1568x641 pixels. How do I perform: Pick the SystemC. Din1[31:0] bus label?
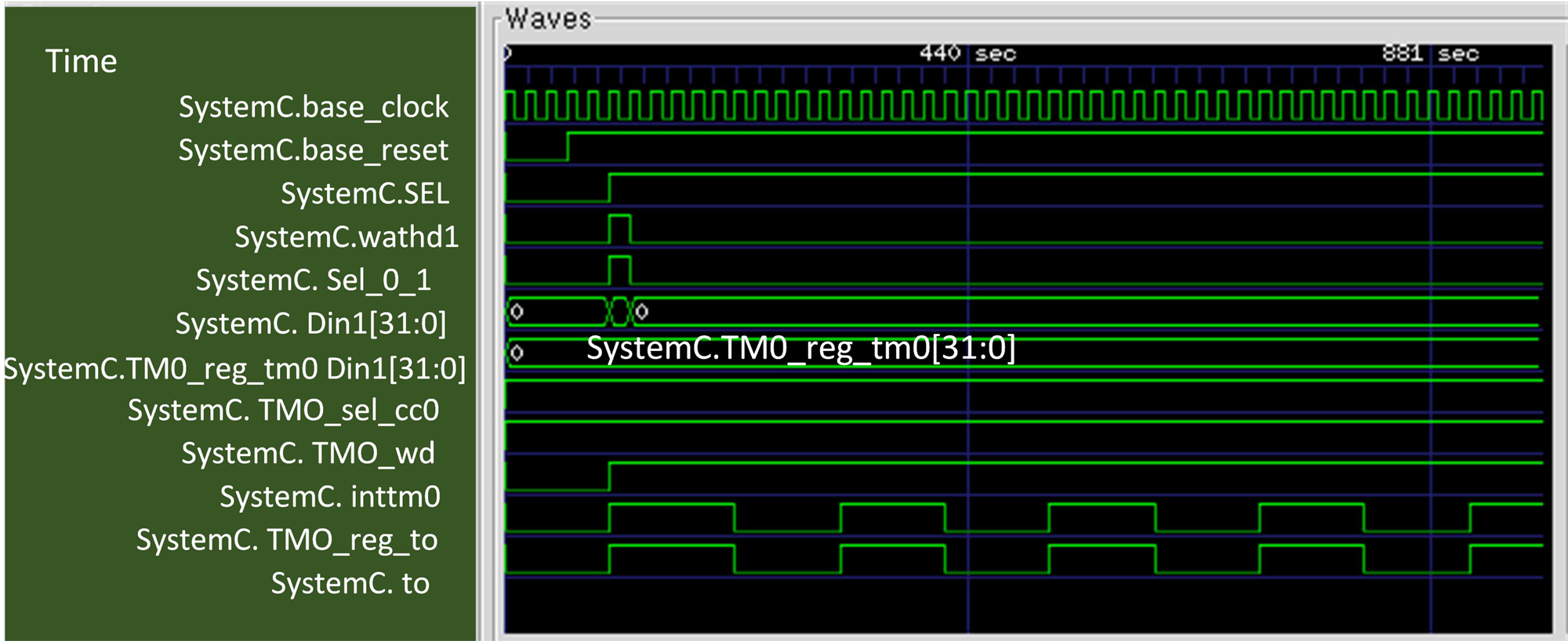(310, 324)
